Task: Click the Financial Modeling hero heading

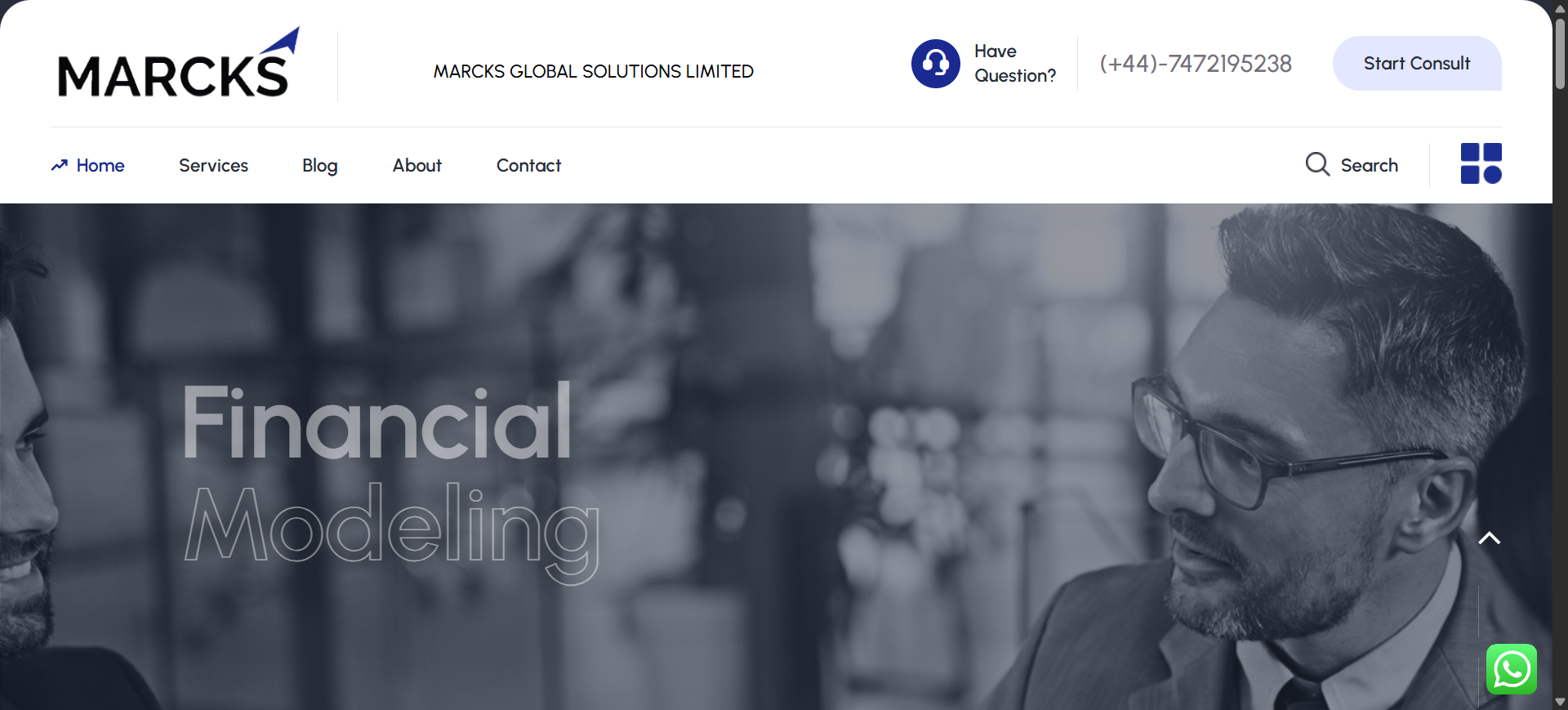Action: coord(390,481)
